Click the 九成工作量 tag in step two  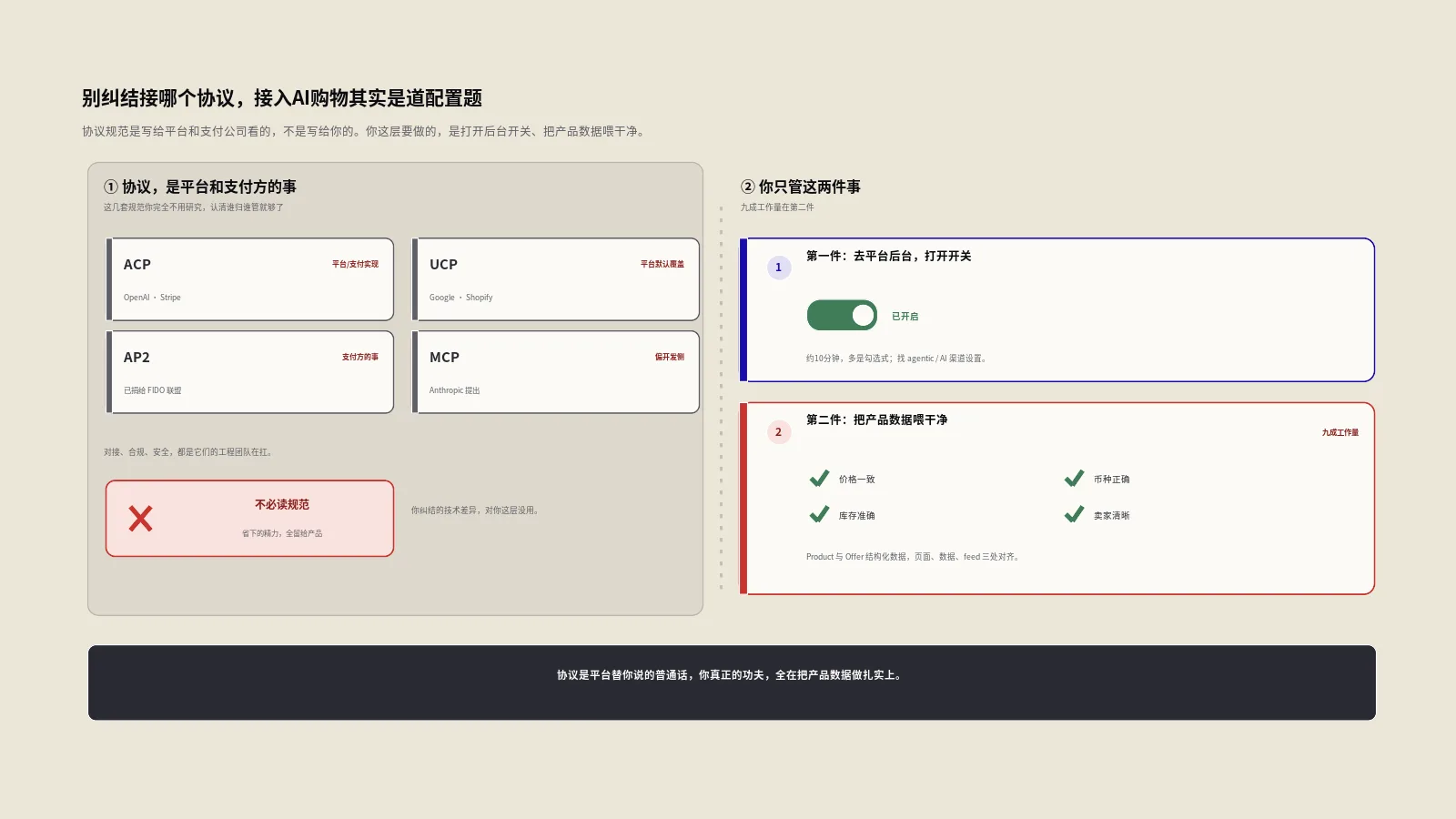(1340, 432)
